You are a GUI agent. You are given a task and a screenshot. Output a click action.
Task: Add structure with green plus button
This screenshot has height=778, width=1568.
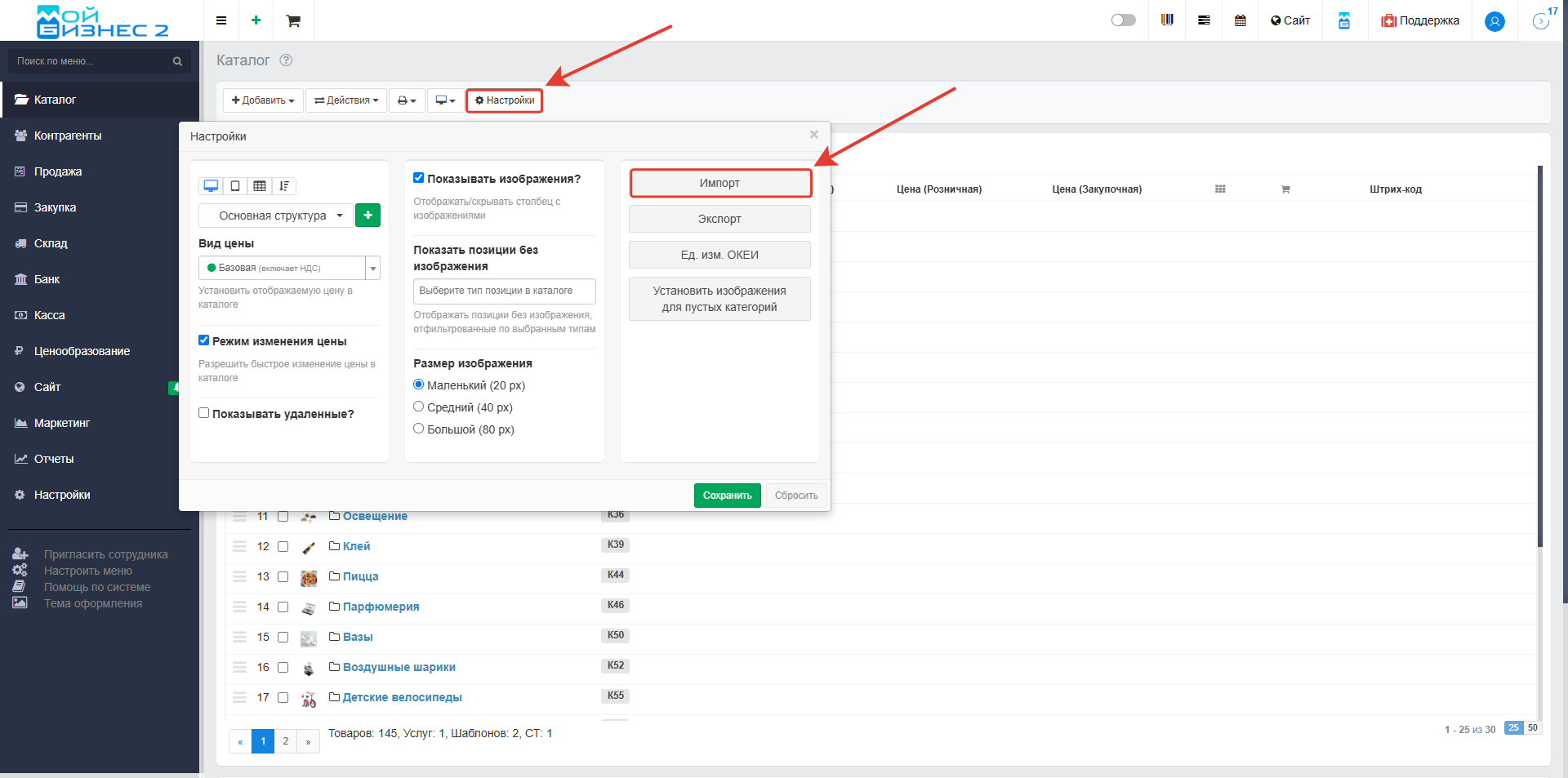pyautogui.click(x=367, y=215)
